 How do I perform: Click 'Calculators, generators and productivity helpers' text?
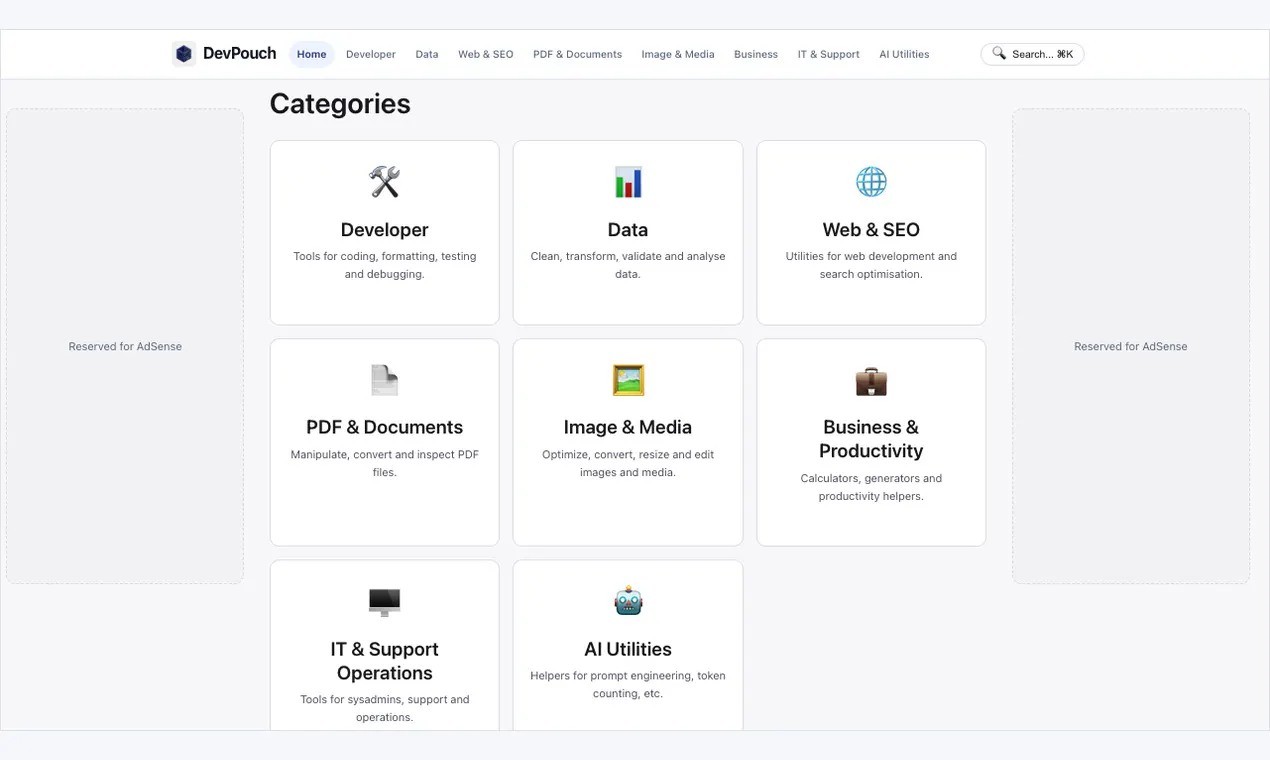click(871, 487)
